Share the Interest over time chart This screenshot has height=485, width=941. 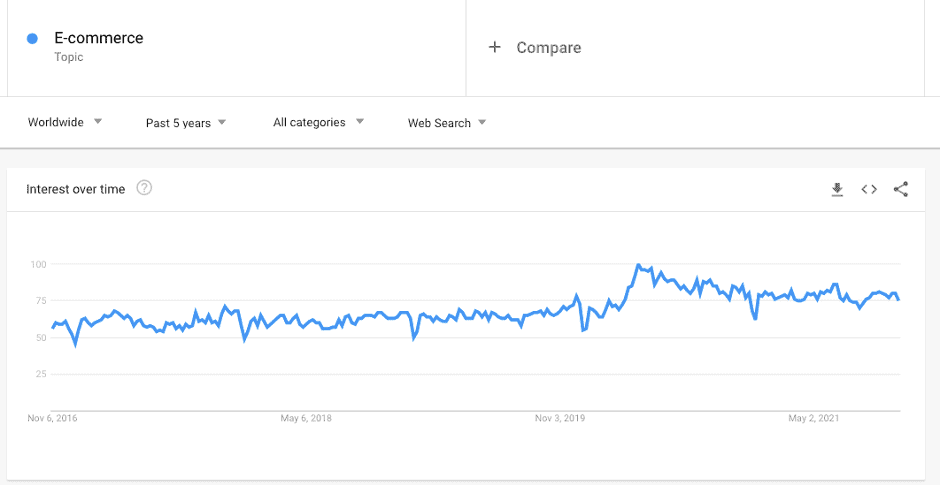(901, 190)
